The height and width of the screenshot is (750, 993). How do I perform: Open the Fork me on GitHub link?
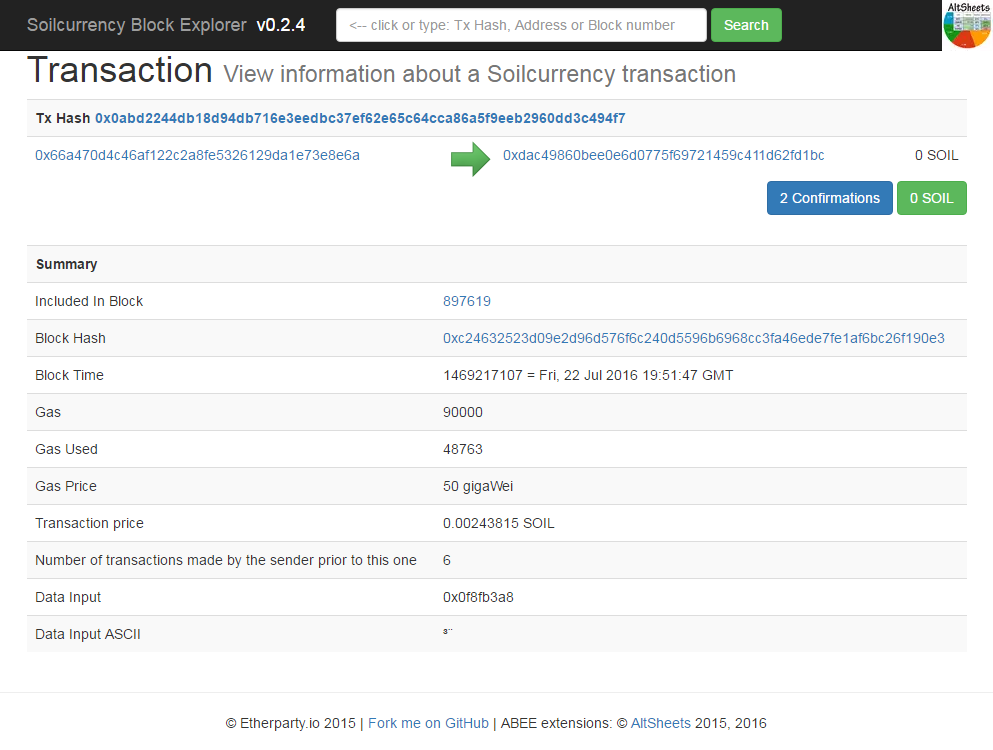(x=428, y=723)
